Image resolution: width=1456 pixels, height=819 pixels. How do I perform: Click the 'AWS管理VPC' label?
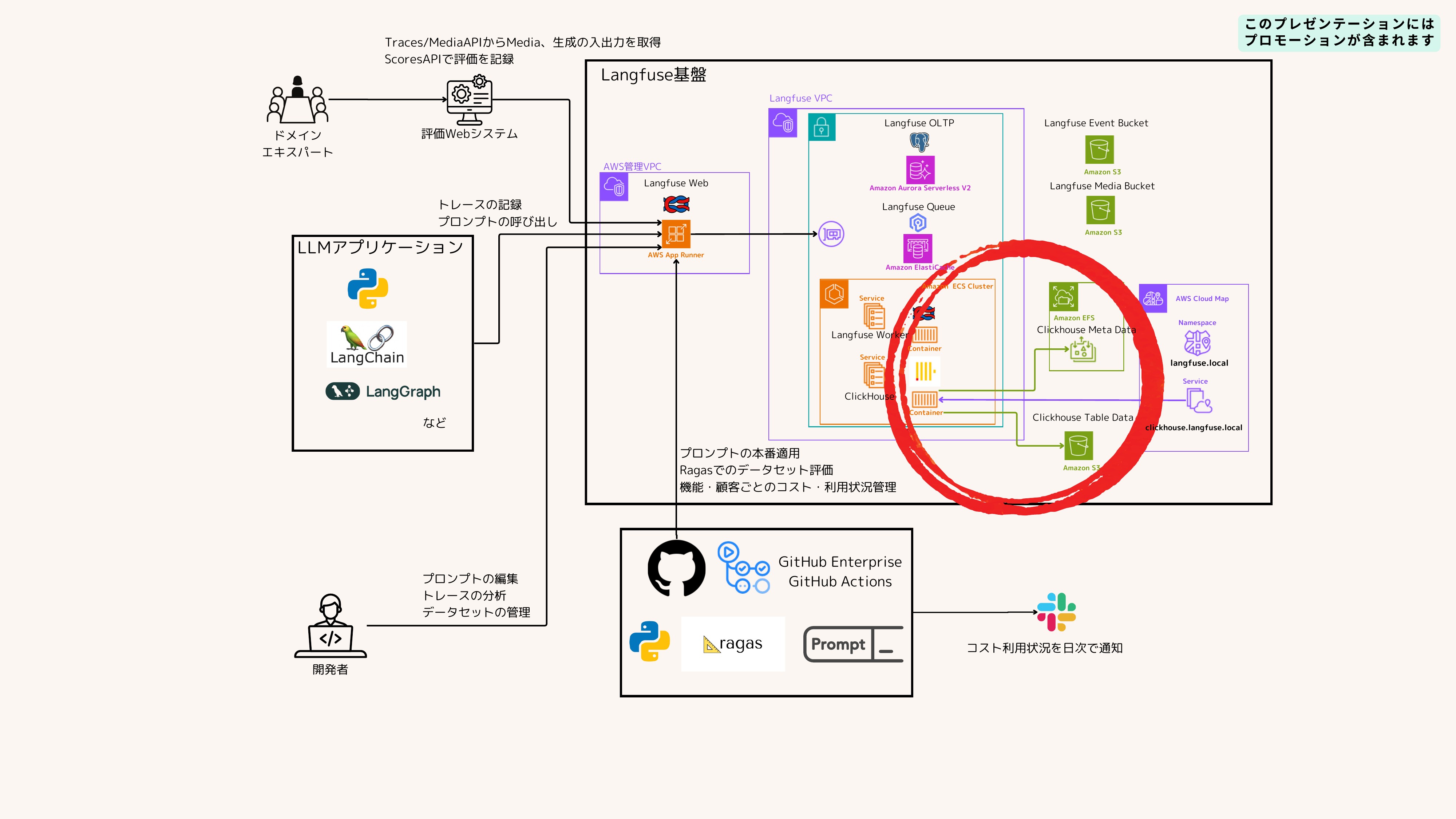632,166
